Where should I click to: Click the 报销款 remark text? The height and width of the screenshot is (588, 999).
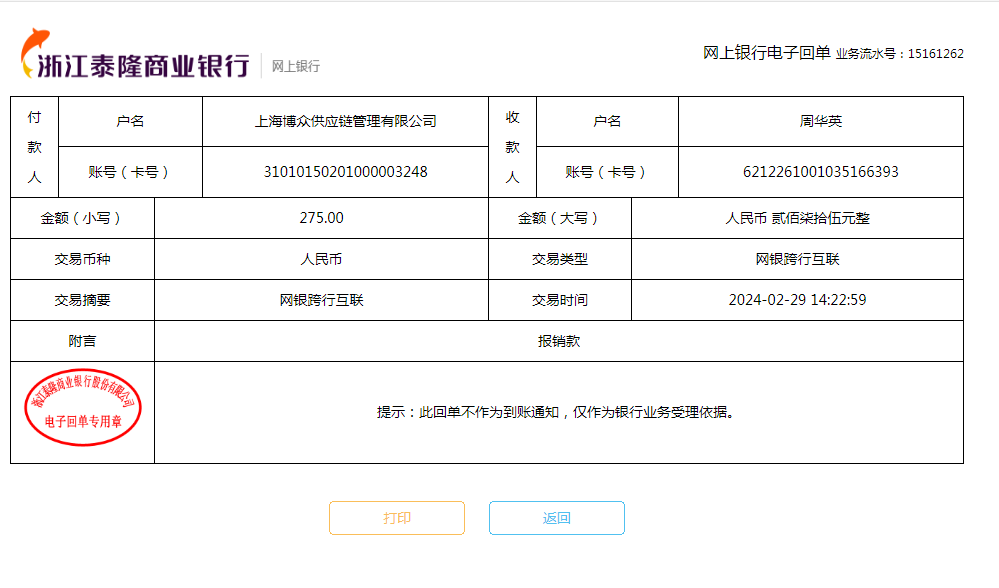[x=559, y=341]
